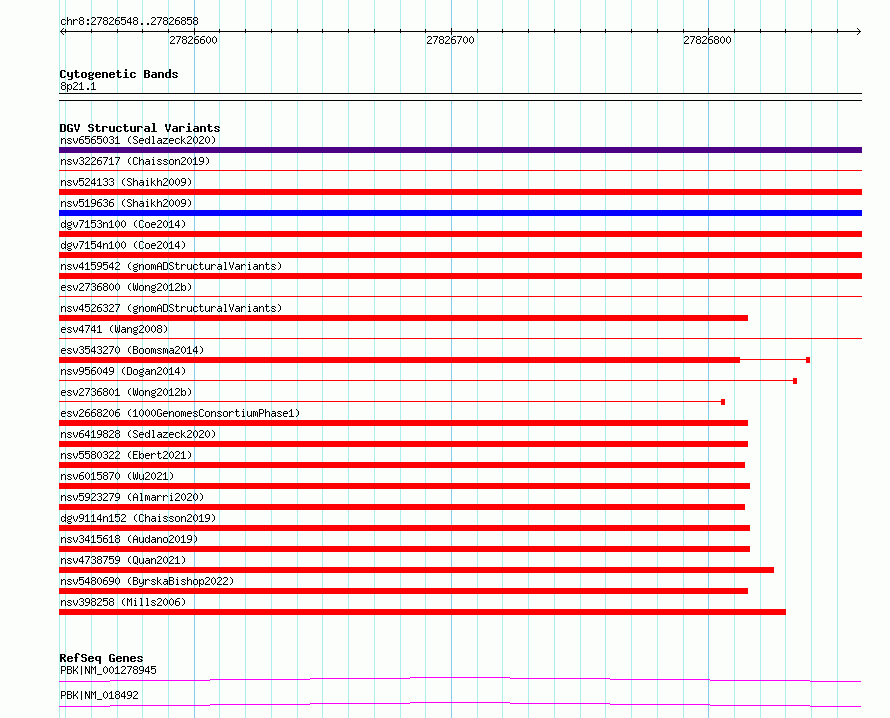The width and height of the screenshot is (890, 718).
Task: Click the end marker of esv2736801 feature
Action: click(723, 402)
